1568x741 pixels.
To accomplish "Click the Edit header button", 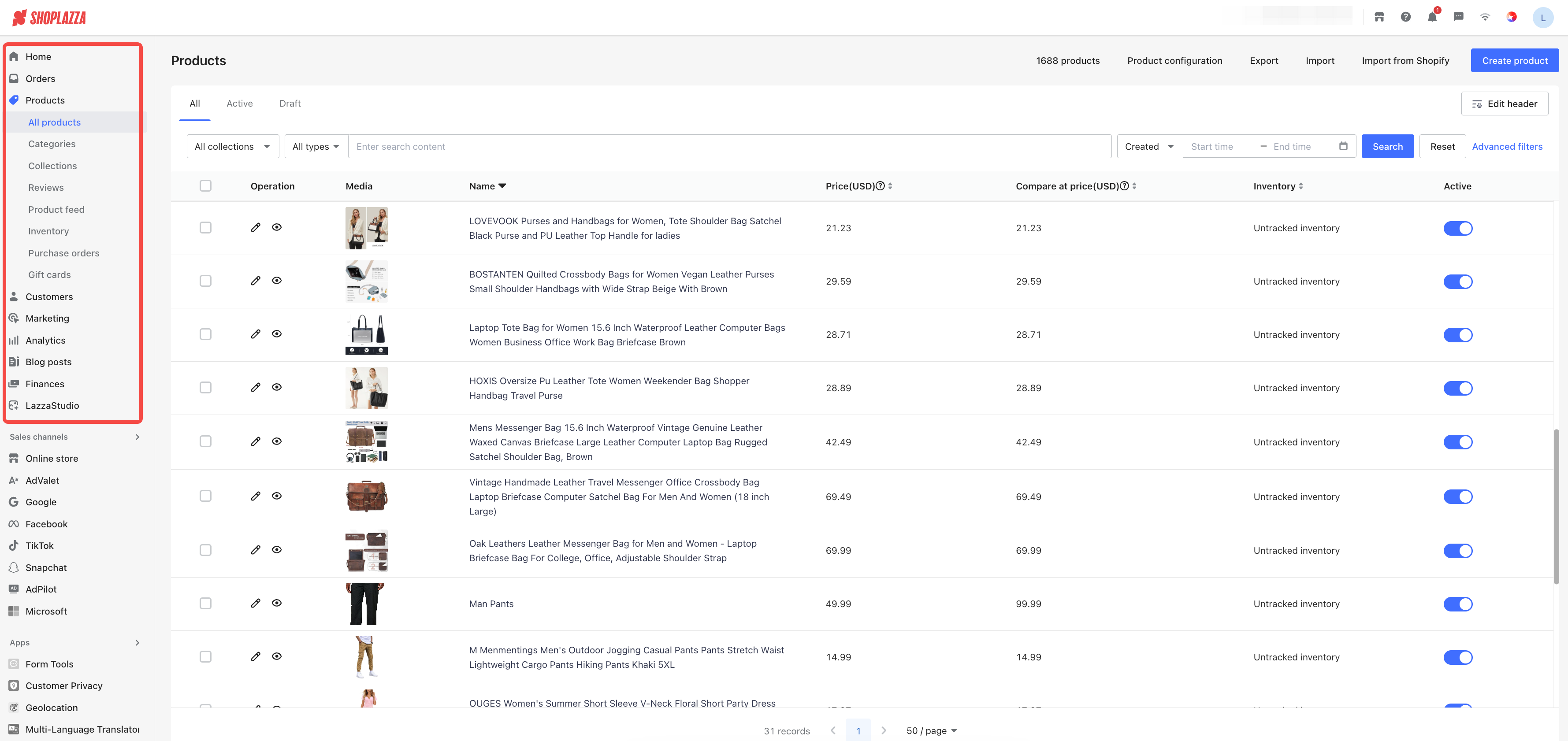I will point(1504,104).
